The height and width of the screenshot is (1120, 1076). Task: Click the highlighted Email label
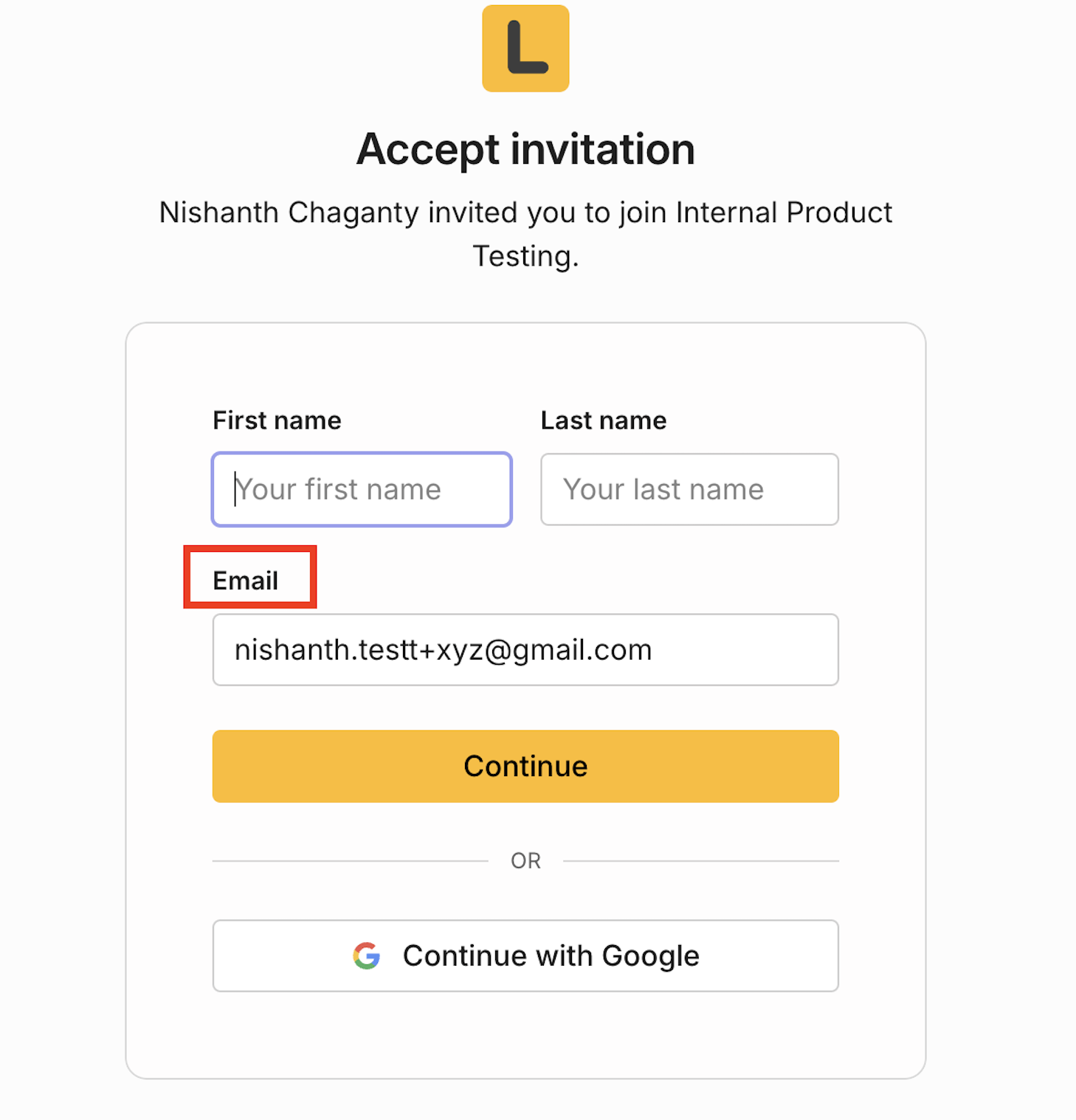(x=246, y=581)
